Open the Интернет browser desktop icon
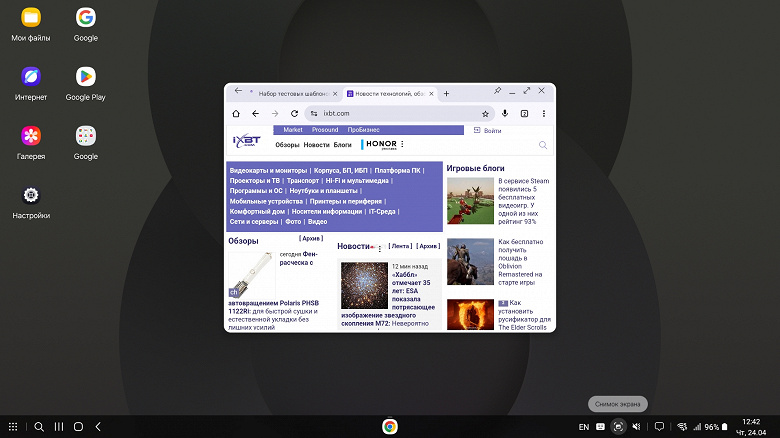780x438 pixels. [x=31, y=77]
